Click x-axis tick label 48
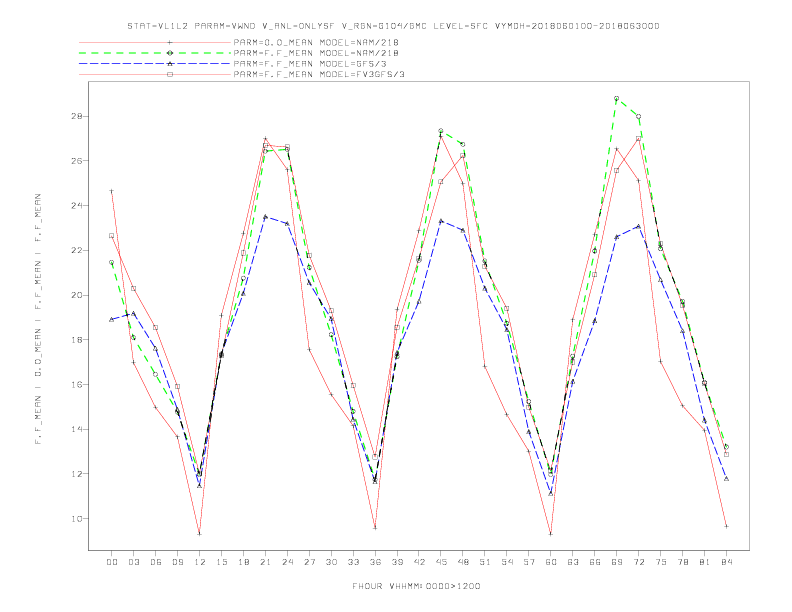The height and width of the screenshot is (612, 792). tap(463, 562)
